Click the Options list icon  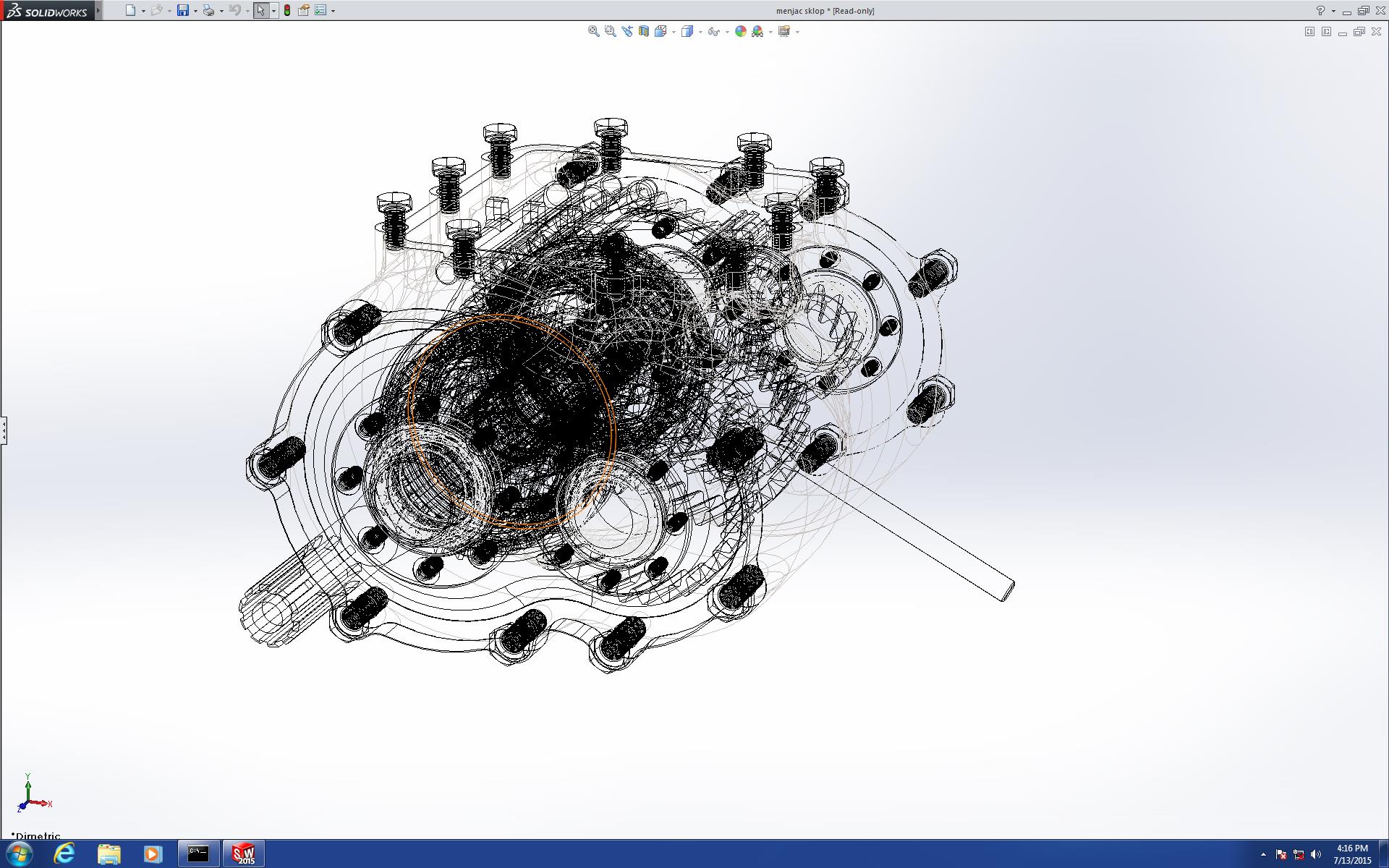point(320,10)
